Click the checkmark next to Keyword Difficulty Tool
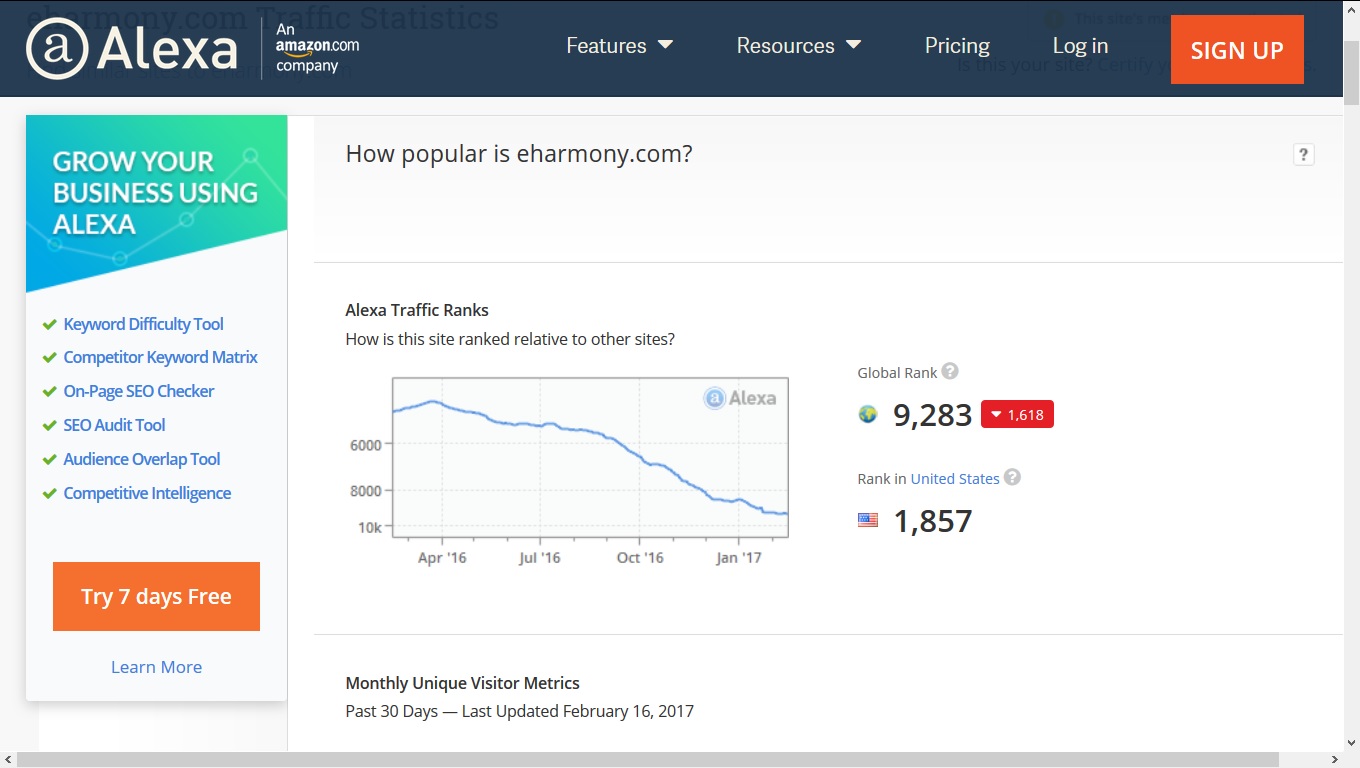The width and height of the screenshot is (1360, 768). pyautogui.click(x=49, y=324)
